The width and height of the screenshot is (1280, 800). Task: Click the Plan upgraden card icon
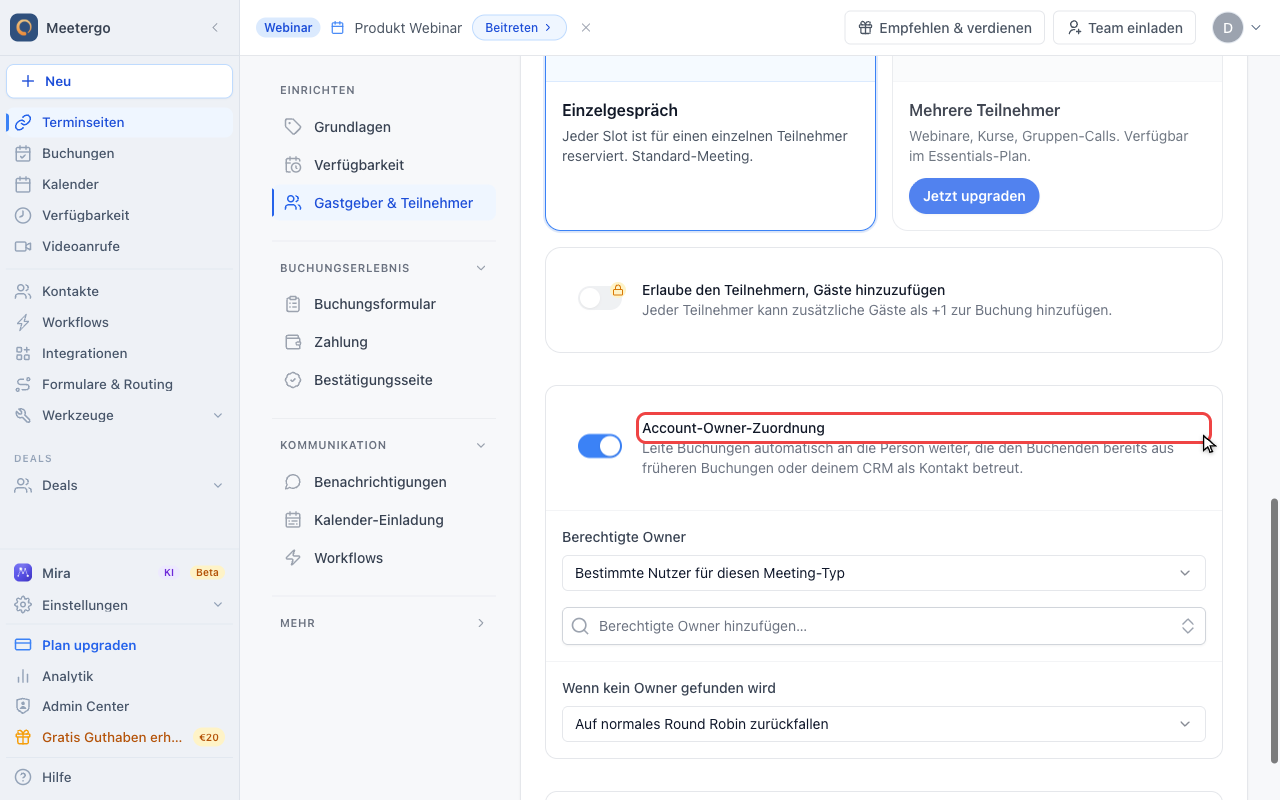(x=23, y=645)
